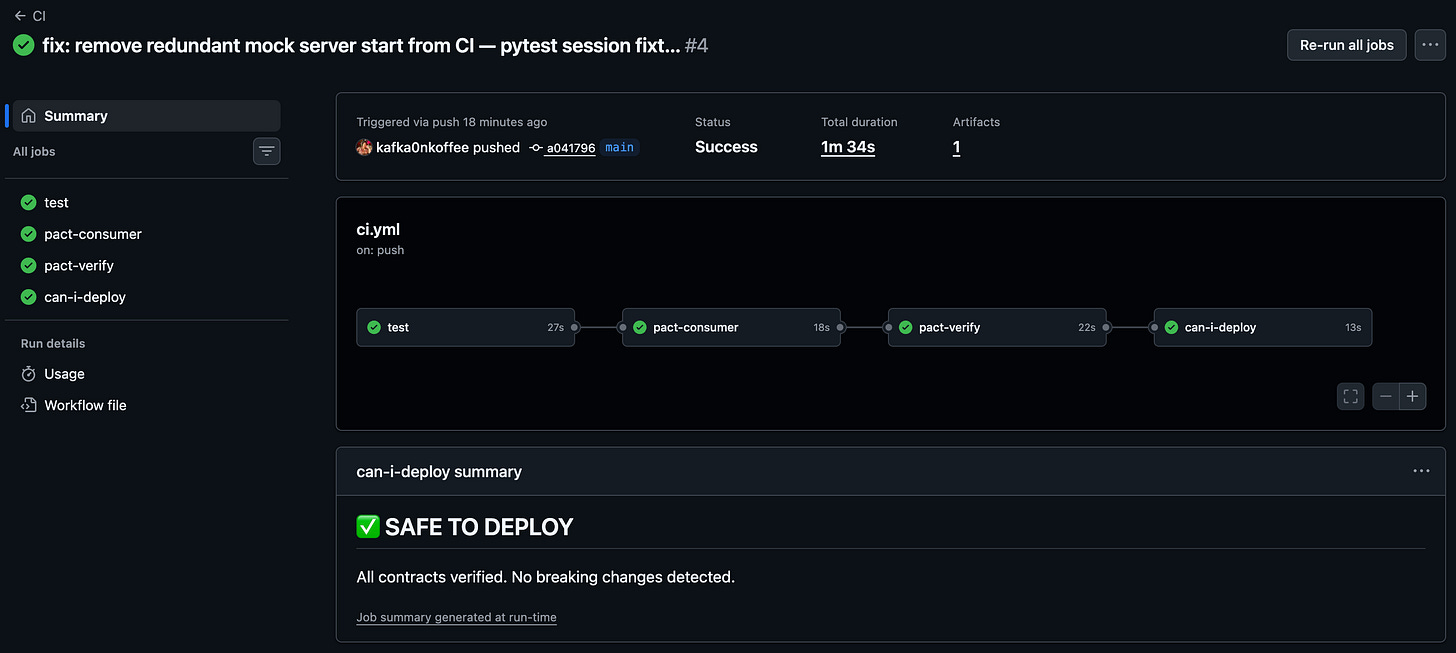Click the 'ci.yml' workflow heading
Screen dimensions: 1456x653
point(378,229)
